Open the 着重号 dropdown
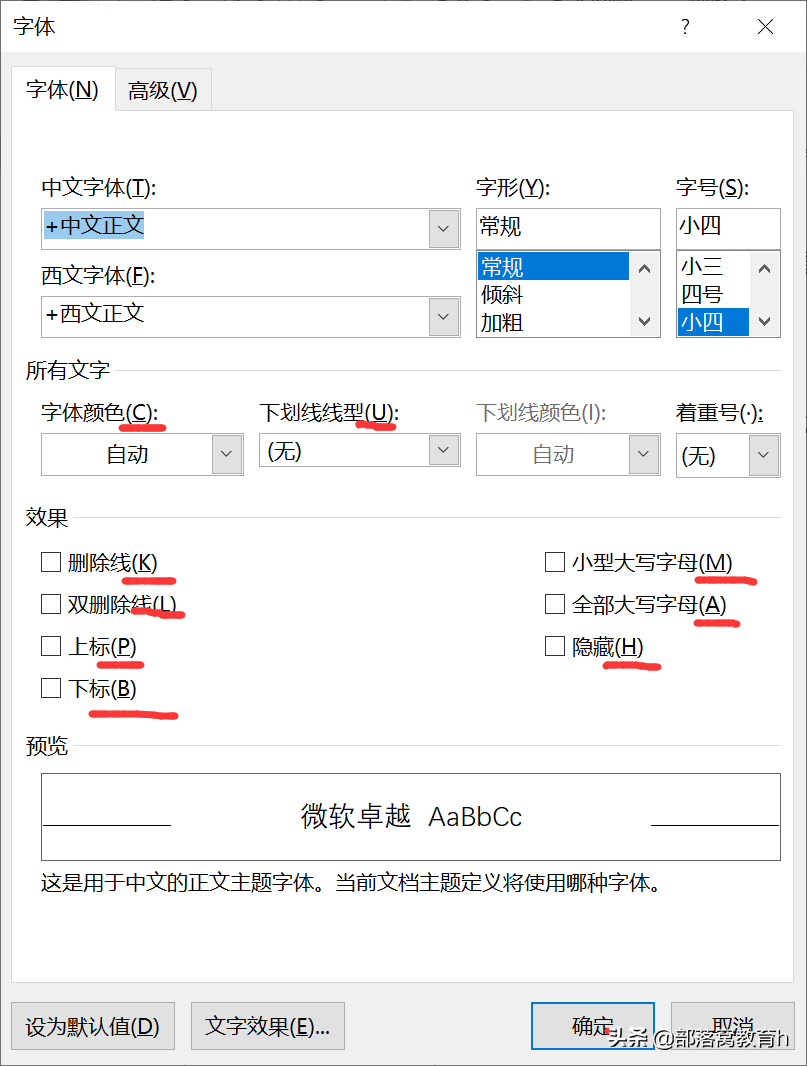 pyautogui.click(x=763, y=455)
